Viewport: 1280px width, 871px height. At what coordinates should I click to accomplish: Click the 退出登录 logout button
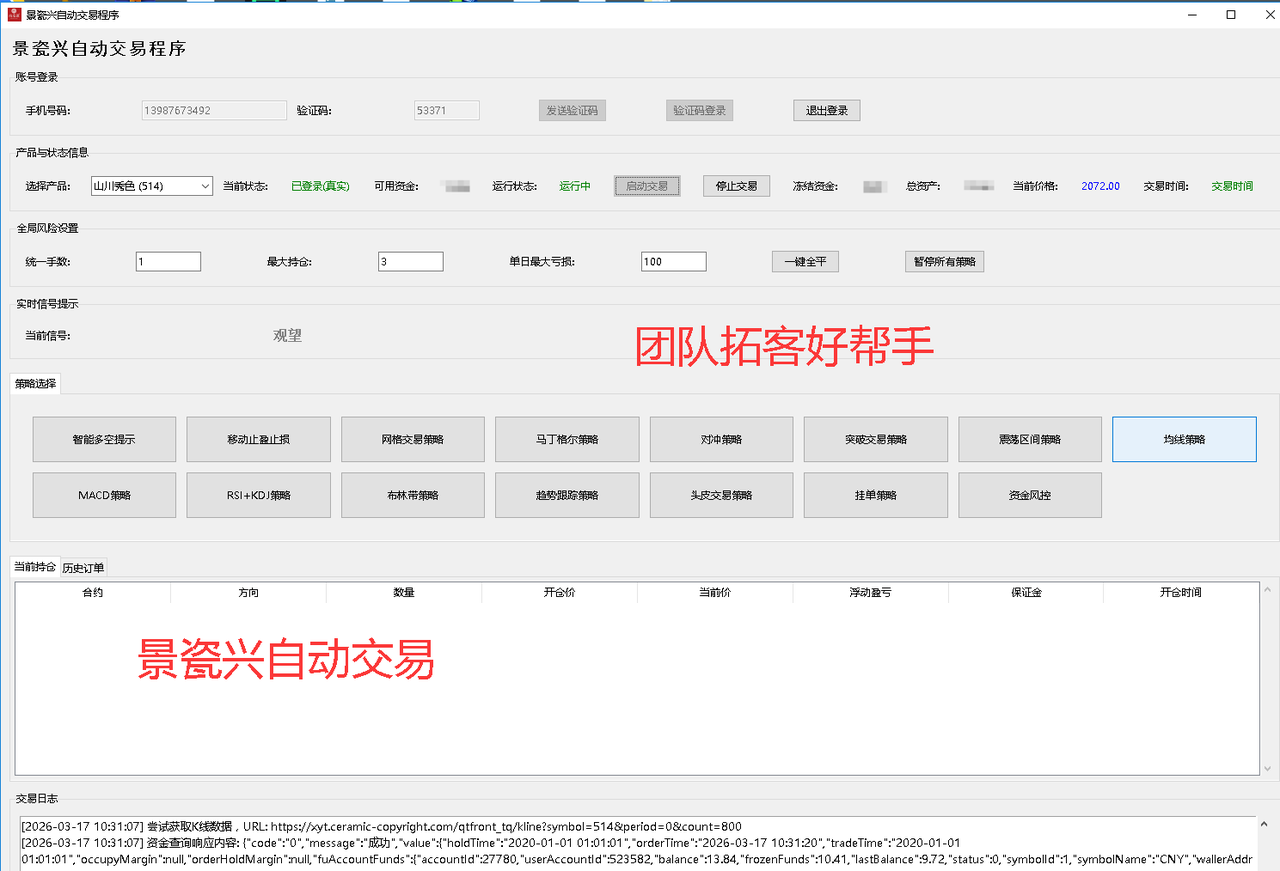(x=826, y=110)
